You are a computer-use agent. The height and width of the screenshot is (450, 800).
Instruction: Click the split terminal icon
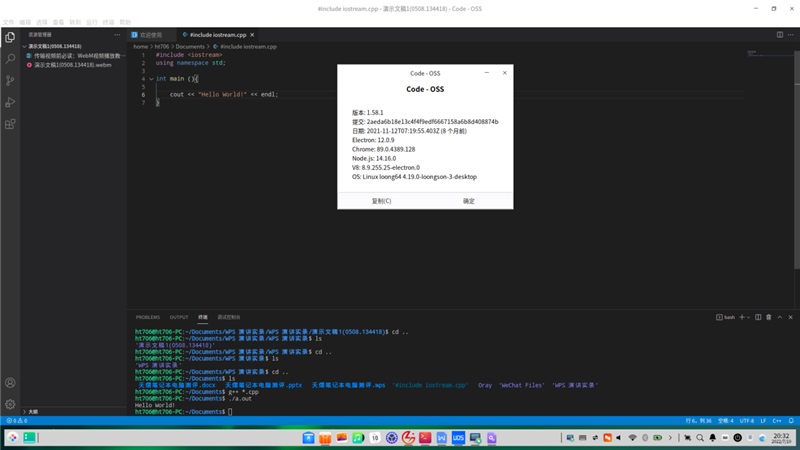click(758, 317)
